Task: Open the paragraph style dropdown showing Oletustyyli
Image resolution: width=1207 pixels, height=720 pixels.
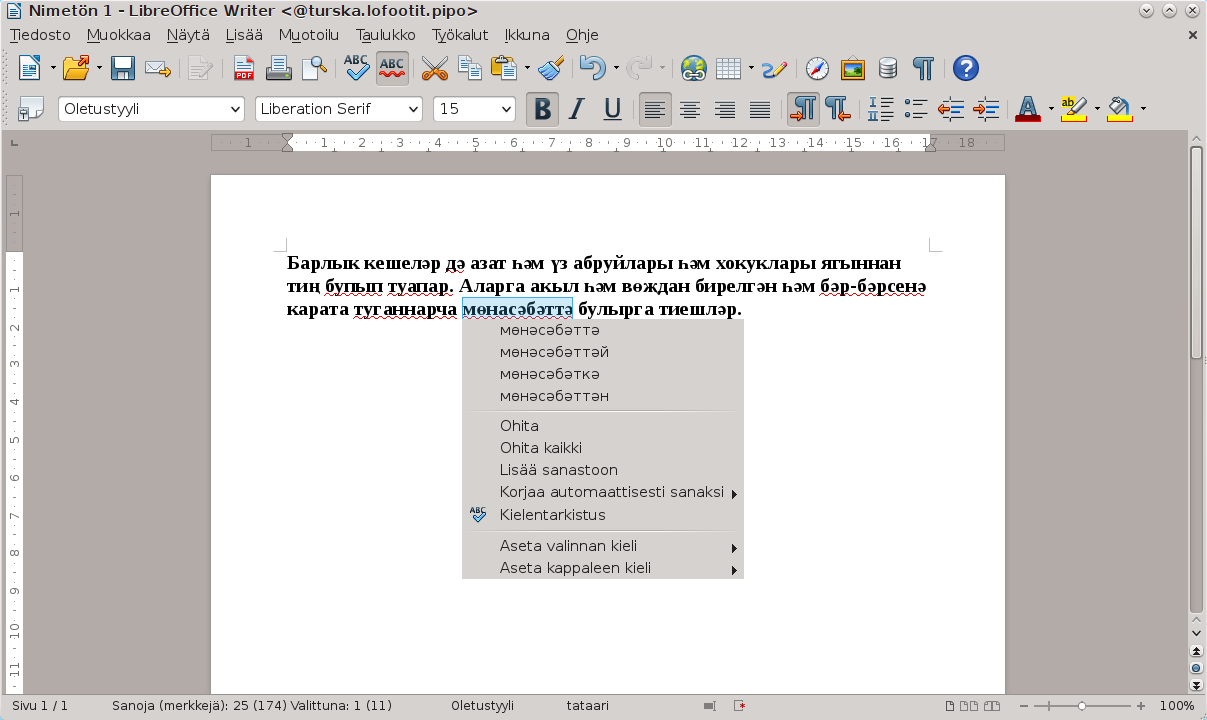Action: tap(236, 109)
